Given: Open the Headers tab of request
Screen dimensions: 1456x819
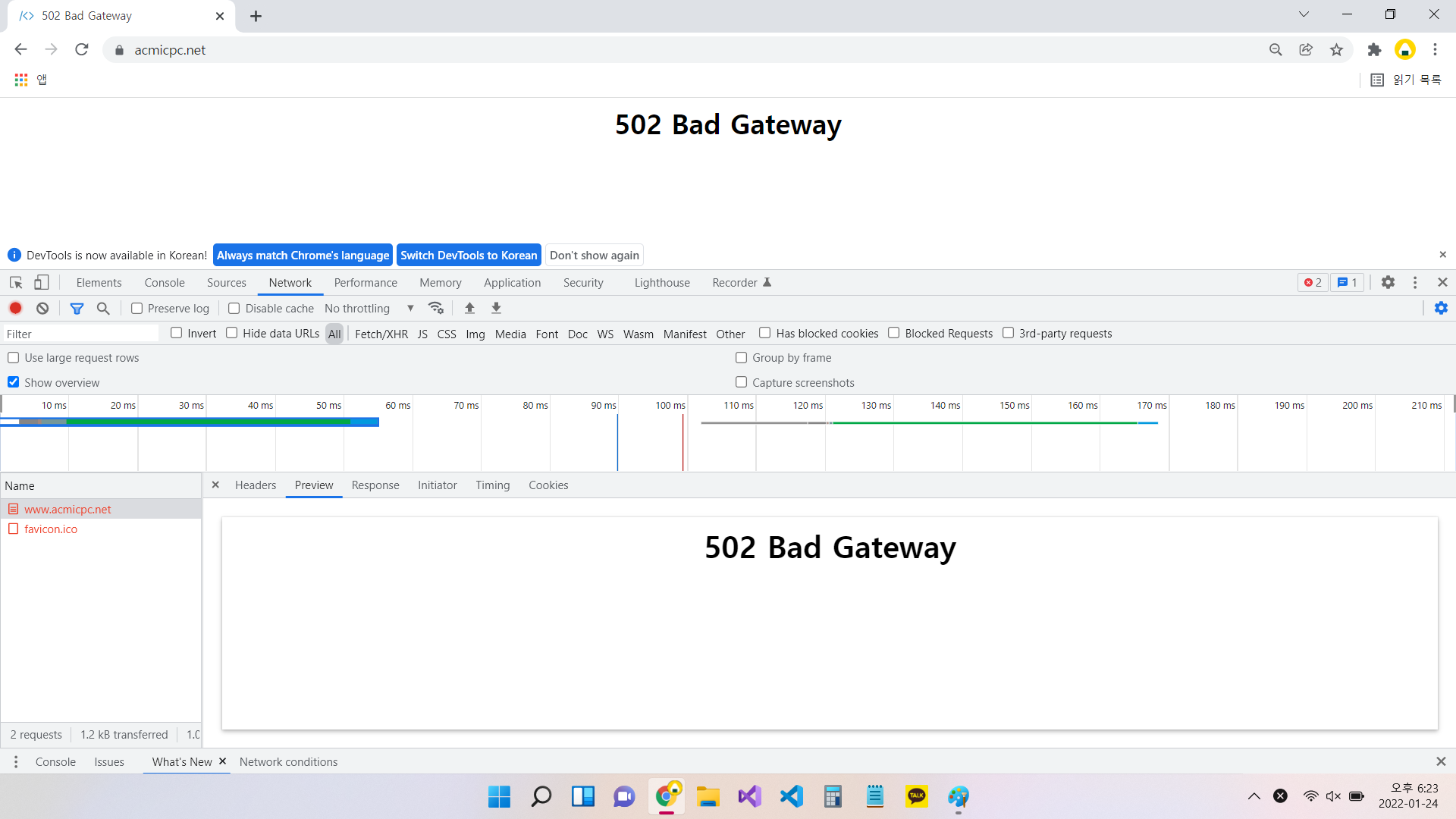Looking at the screenshot, I should pyautogui.click(x=256, y=485).
